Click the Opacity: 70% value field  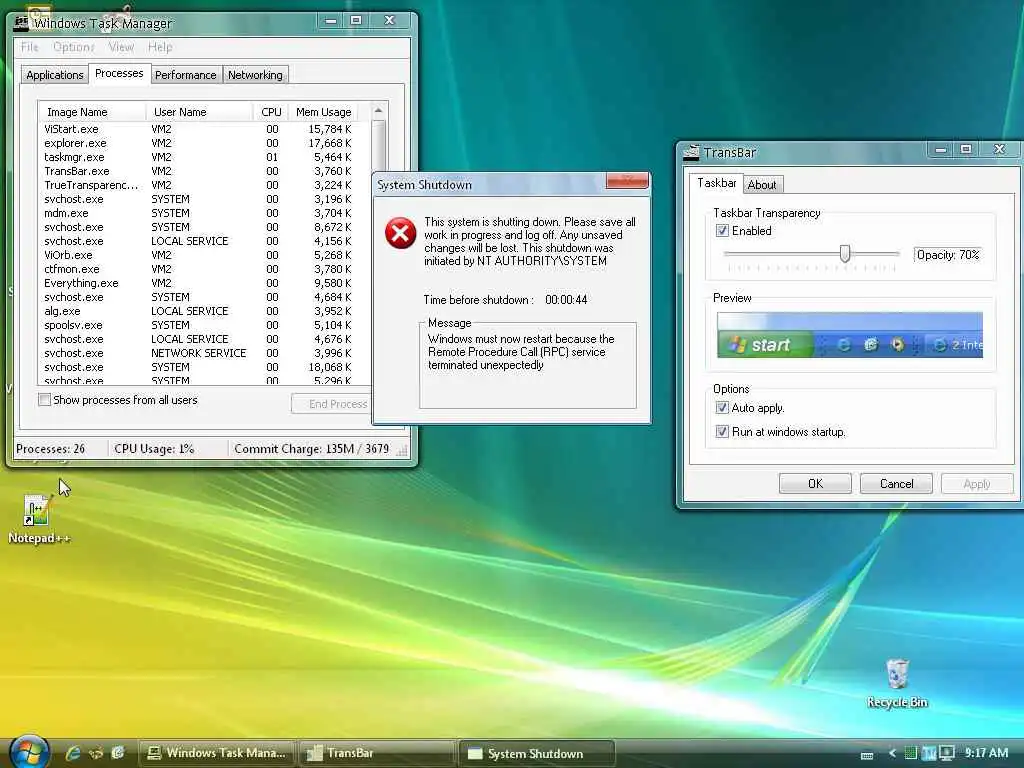point(948,255)
